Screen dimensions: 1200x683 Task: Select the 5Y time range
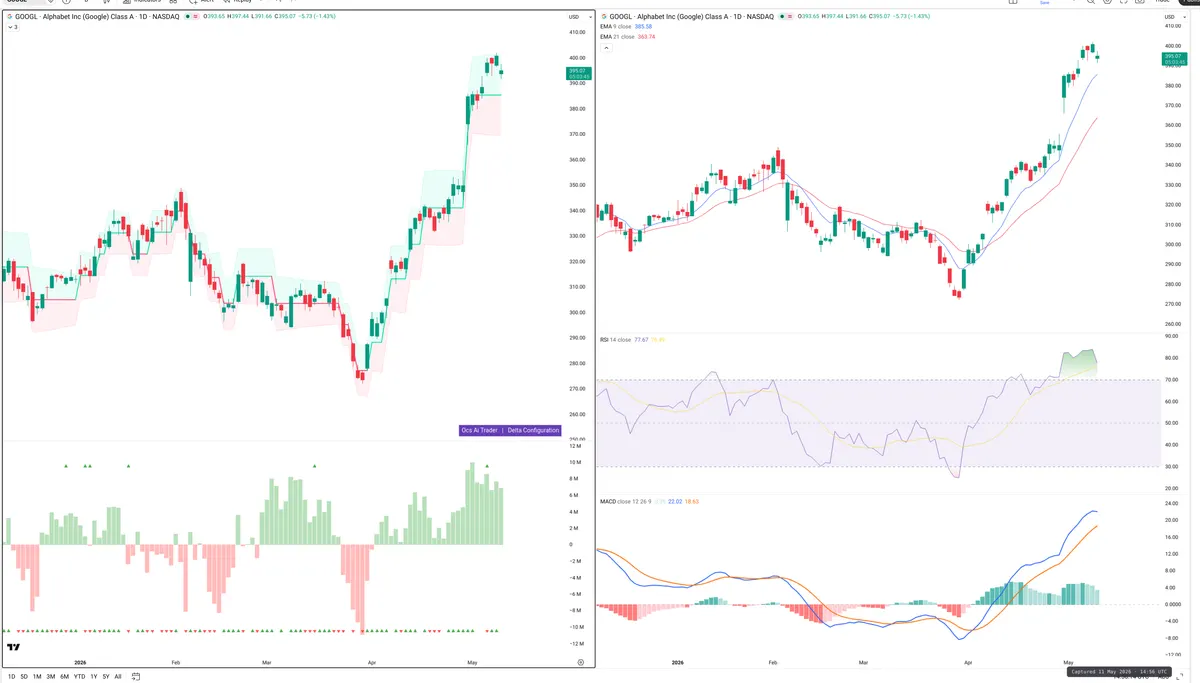click(106, 677)
